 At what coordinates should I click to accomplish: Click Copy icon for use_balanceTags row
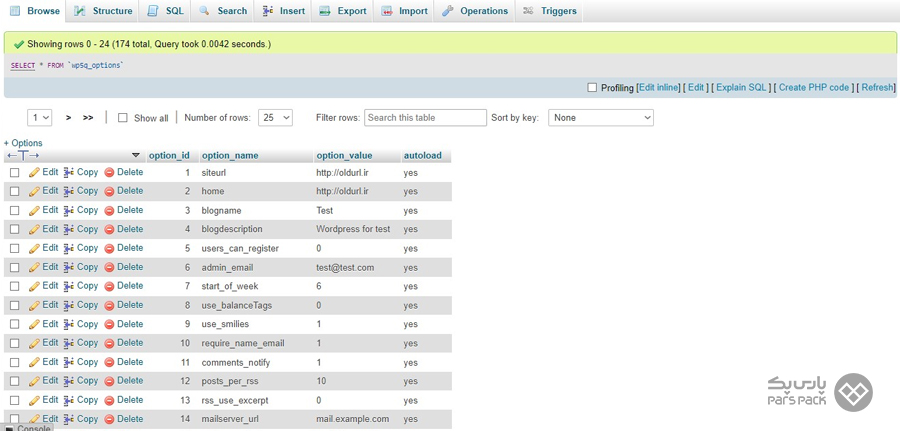69,305
